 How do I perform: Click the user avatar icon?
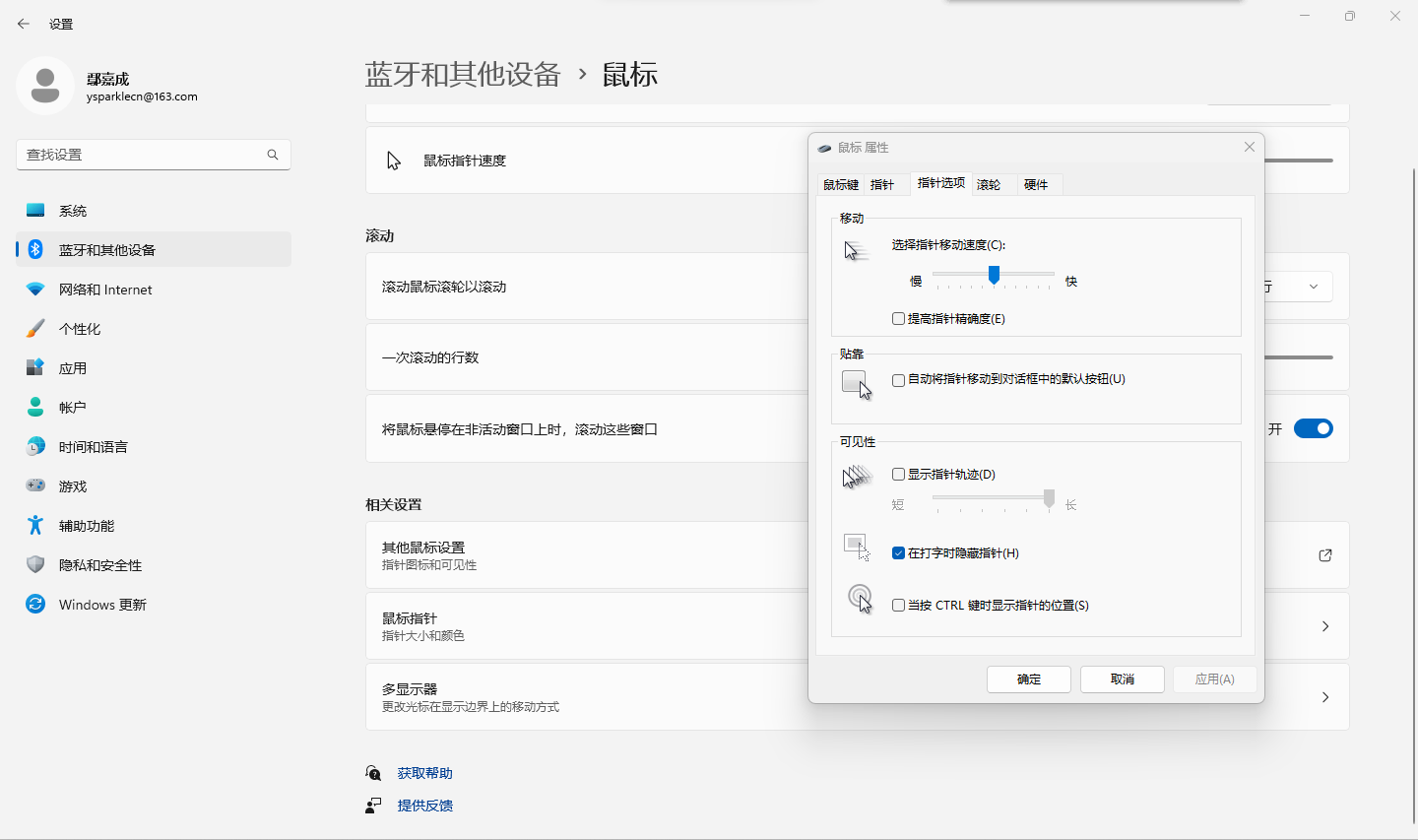pos(45,86)
